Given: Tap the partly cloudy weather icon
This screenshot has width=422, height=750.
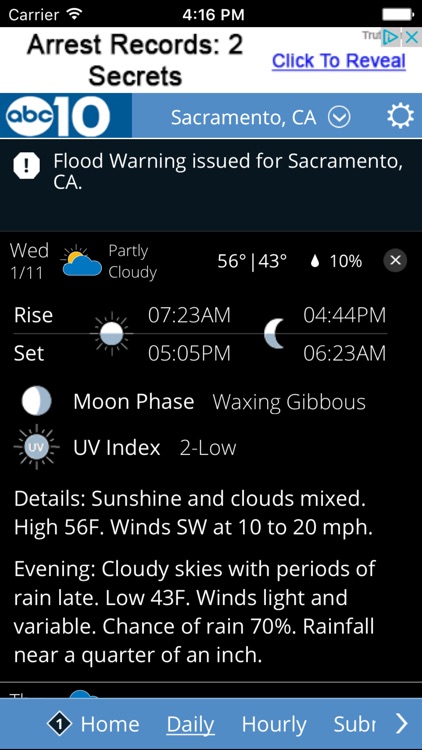Looking at the screenshot, I should click(x=82, y=262).
